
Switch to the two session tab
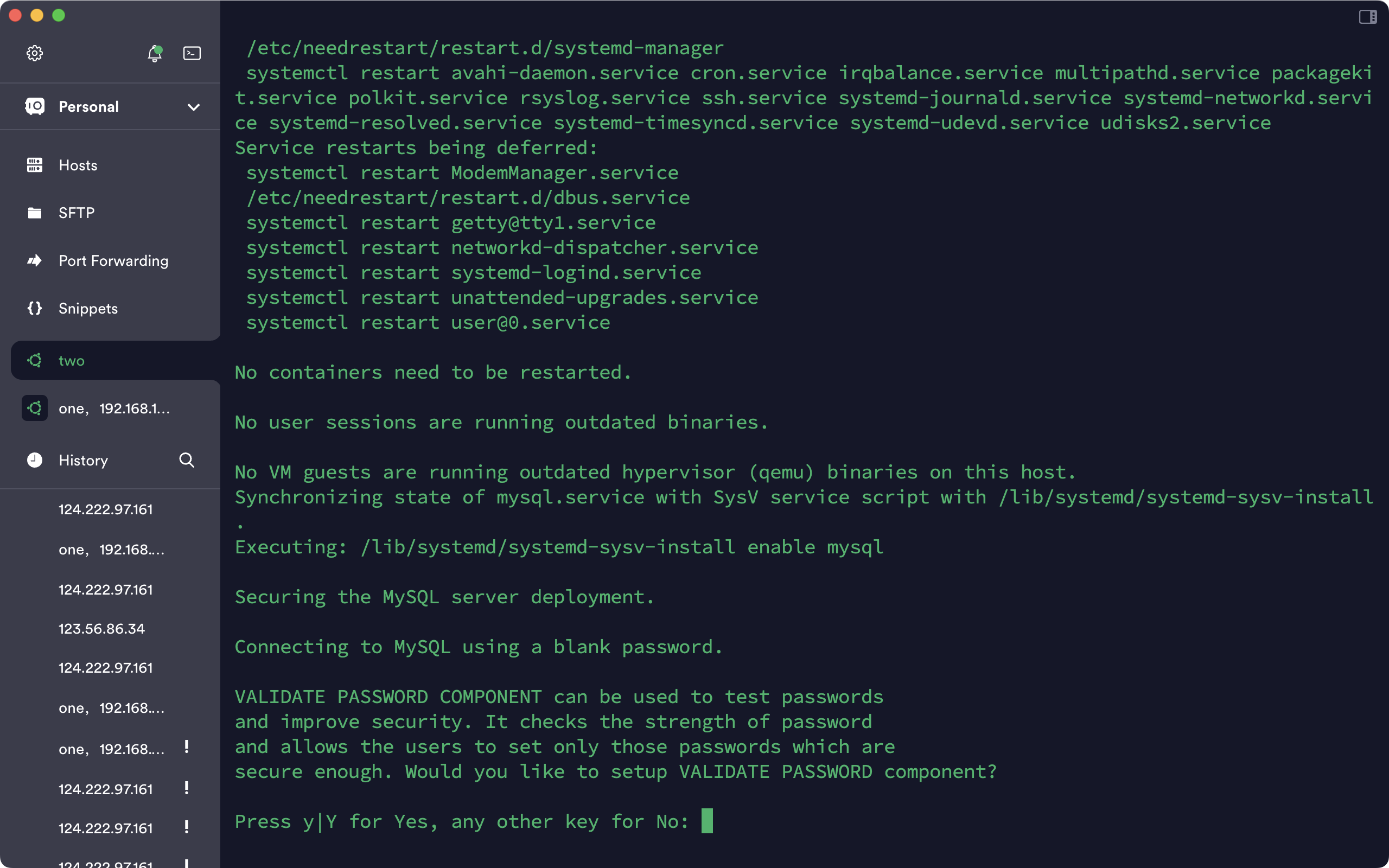click(71, 360)
